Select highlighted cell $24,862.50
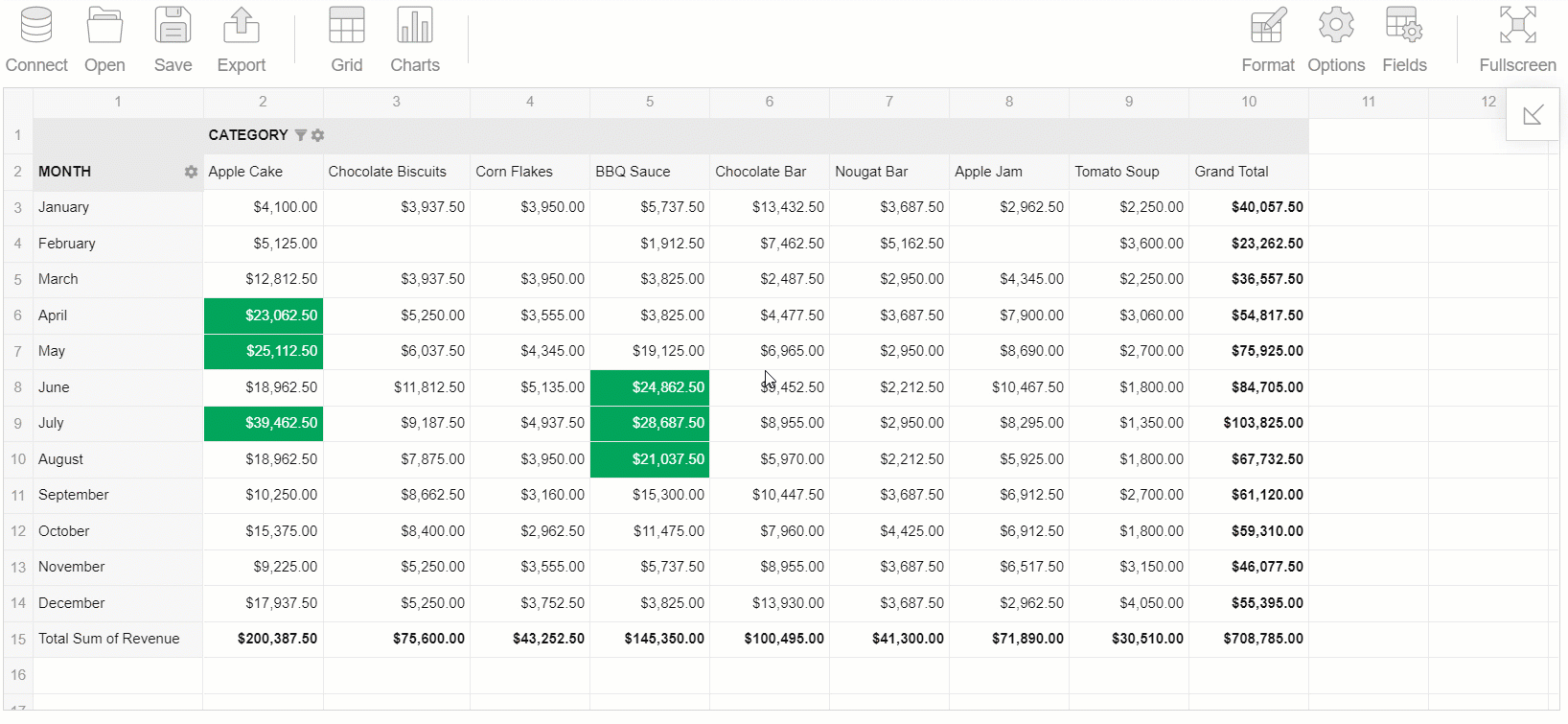This screenshot has width=1568, height=724. (x=650, y=387)
